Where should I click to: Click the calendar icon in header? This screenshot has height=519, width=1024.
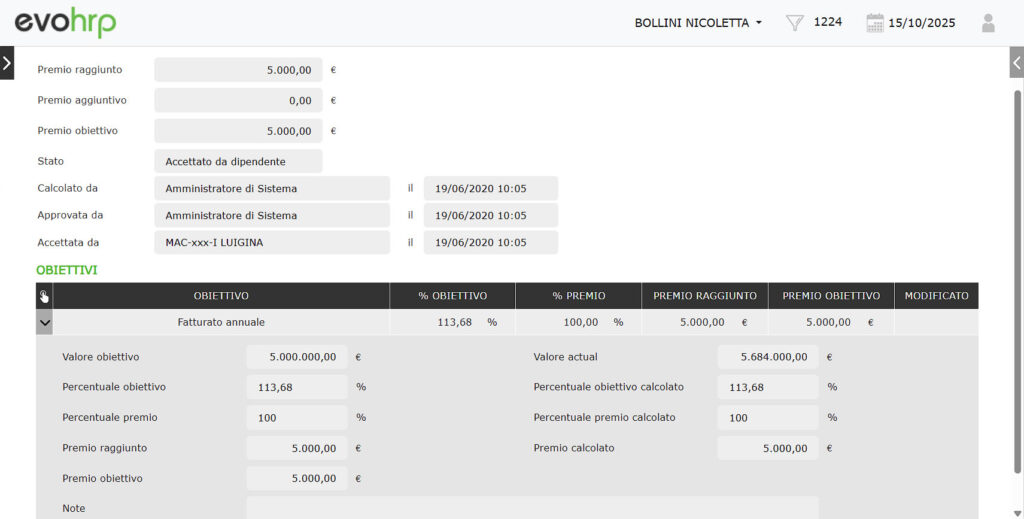click(x=875, y=23)
